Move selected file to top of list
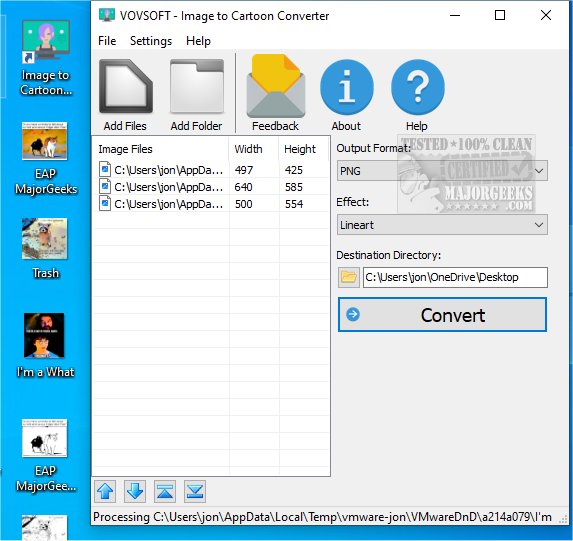Viewport: 573px width, 541px height. coord(165,491)
